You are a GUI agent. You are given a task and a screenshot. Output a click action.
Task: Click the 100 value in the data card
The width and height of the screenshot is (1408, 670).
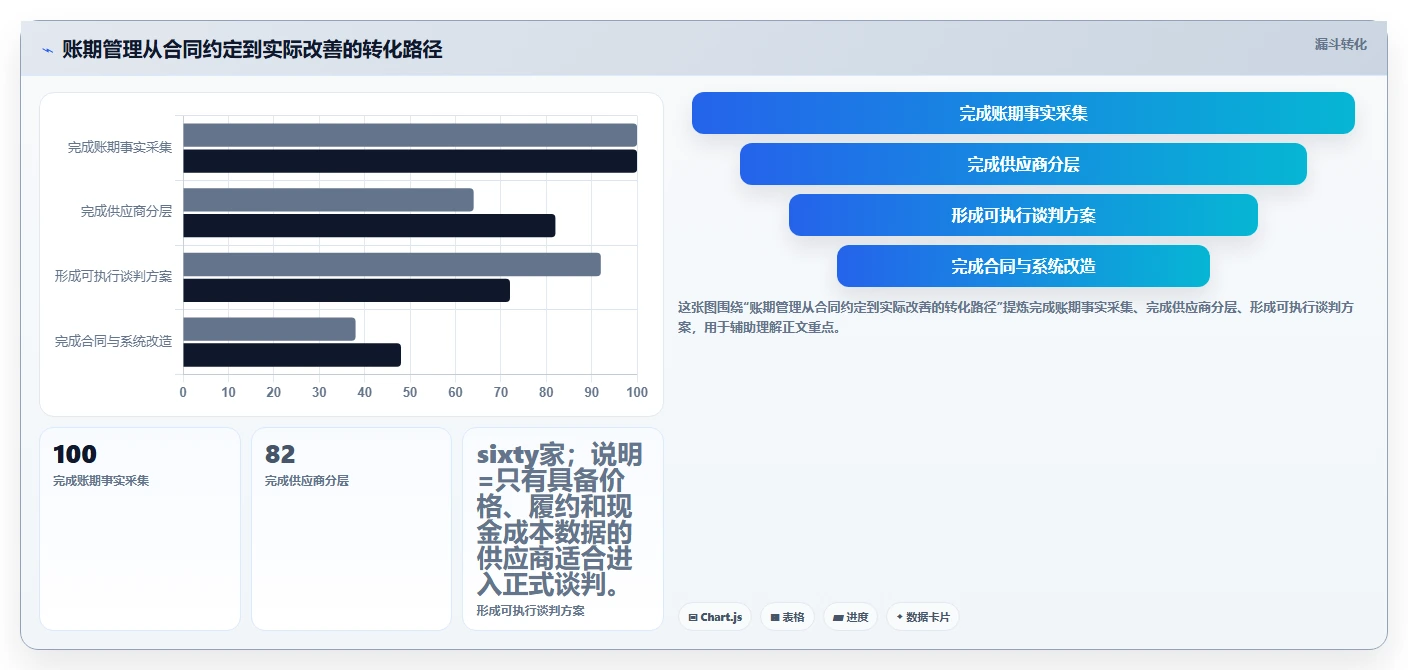point(75,455)
